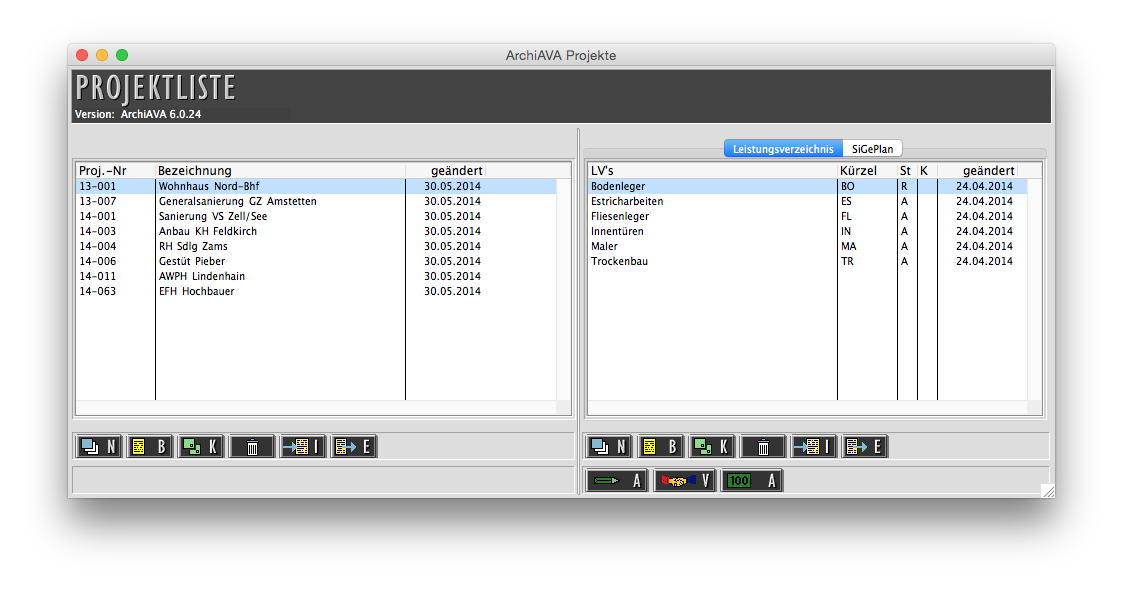Click the Export LV (E) button

point(865,447)
